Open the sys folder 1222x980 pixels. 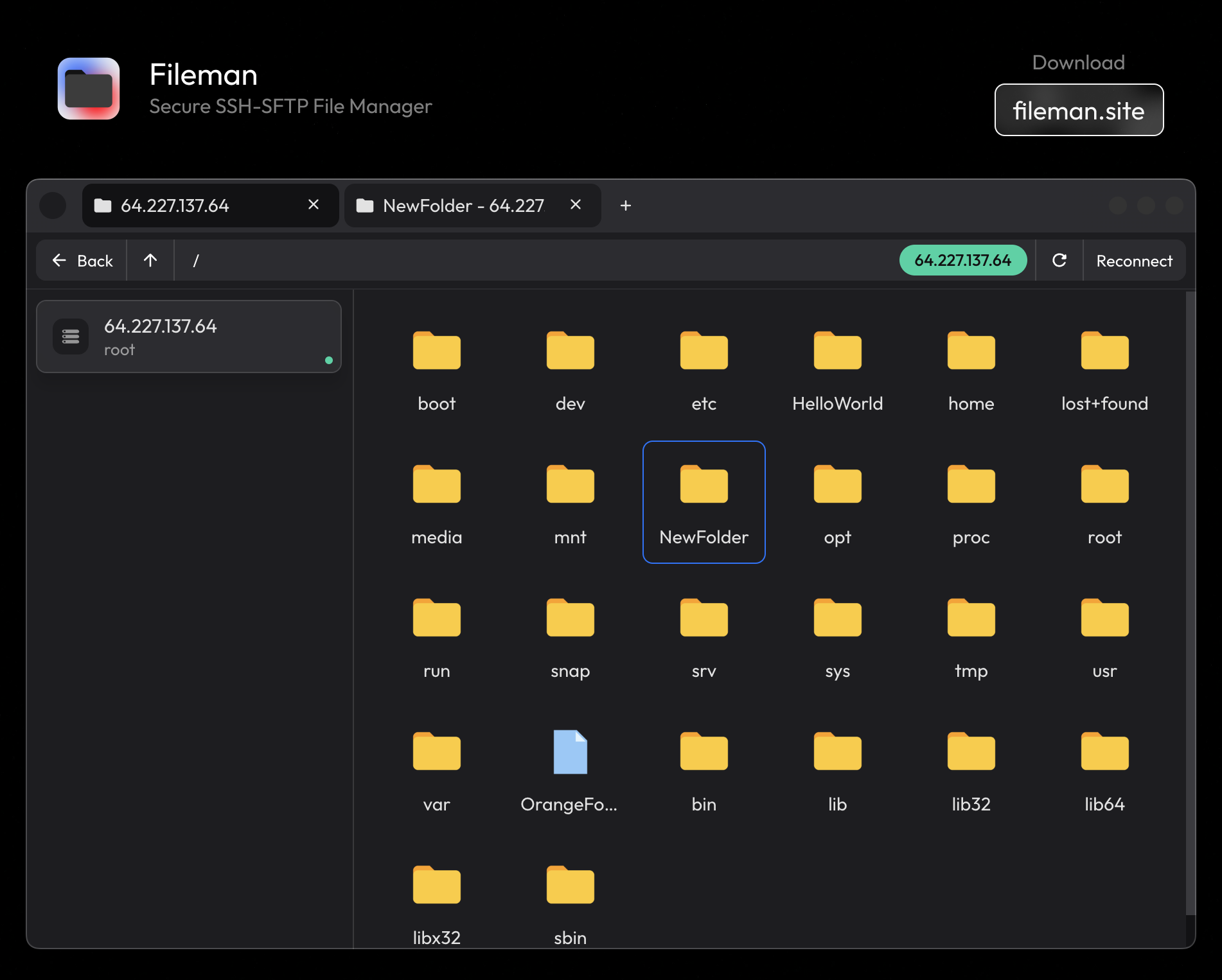pos(838,636)
